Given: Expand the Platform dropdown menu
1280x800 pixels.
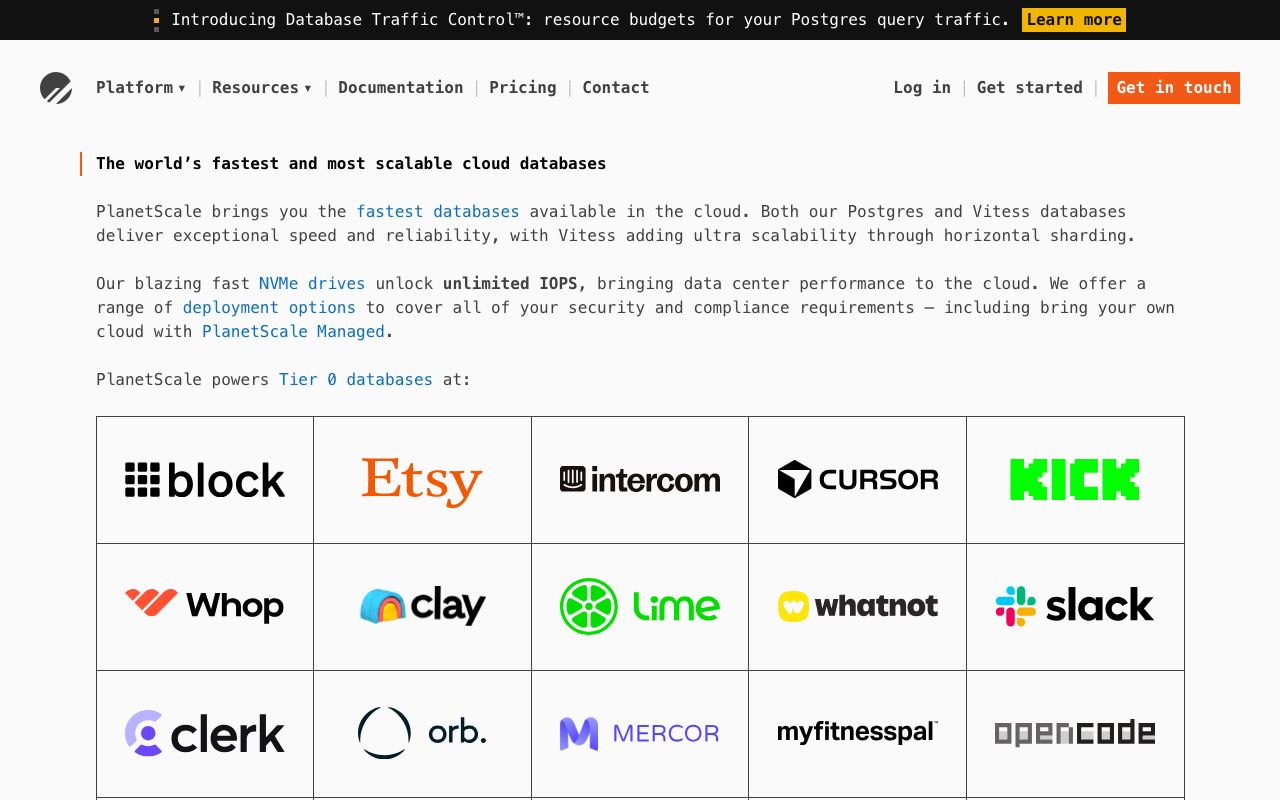Looking at the screenshot, I should [140, 88].
